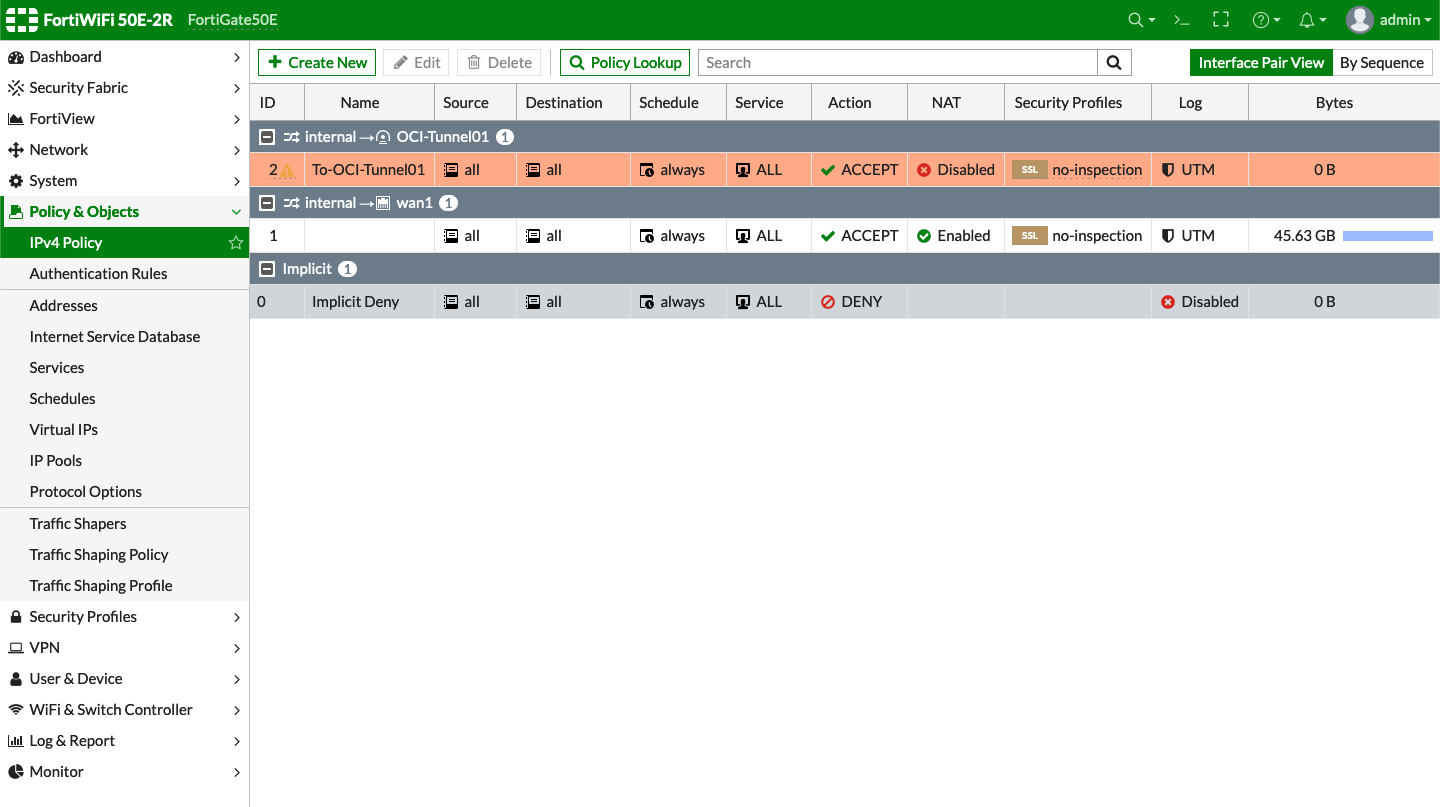1440x807 pixels.
Task: Toggle fullscreen mode icon in header
Action: click(x=1220, y=19)
